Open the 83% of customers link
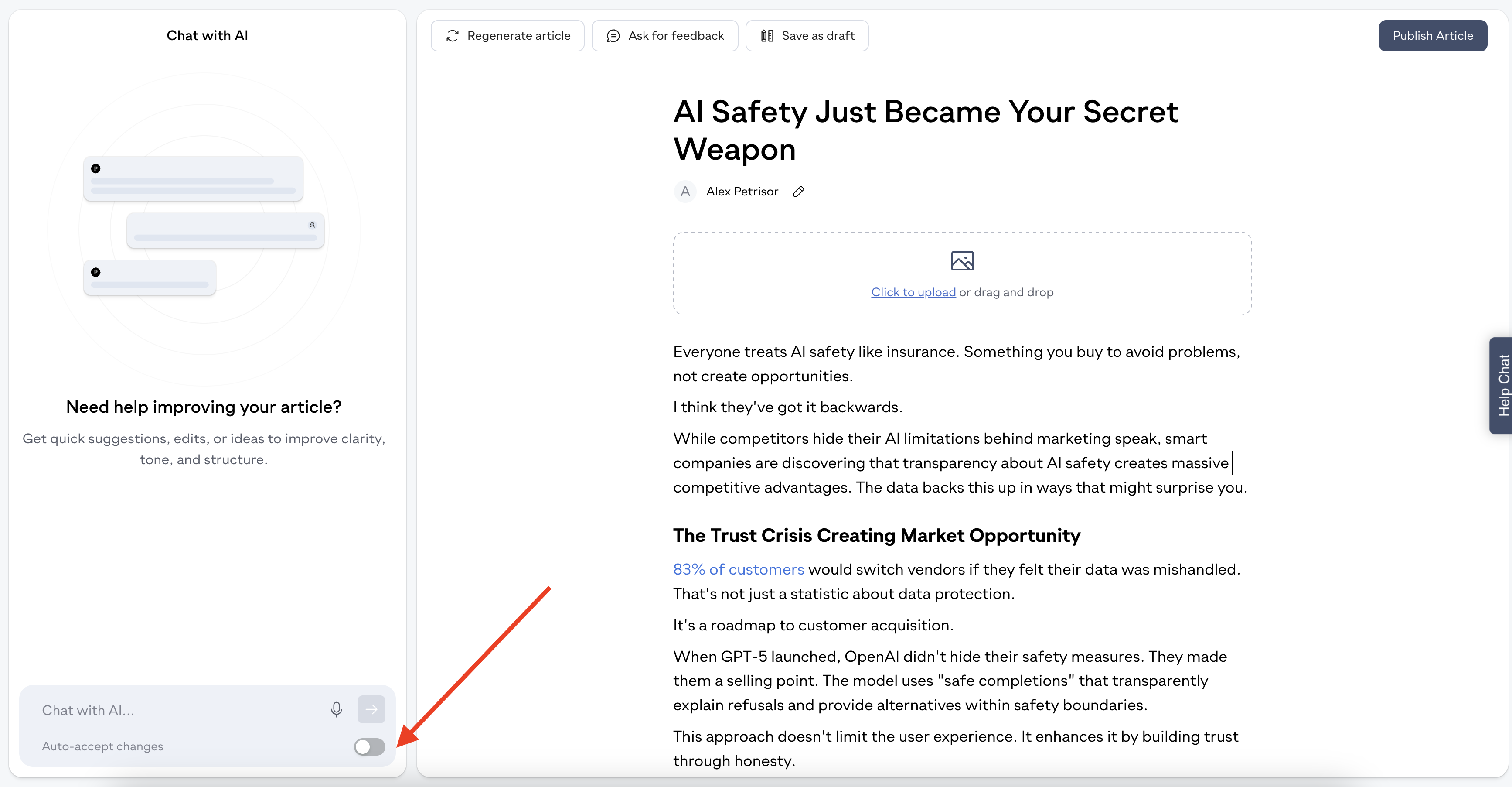 [739, 569]
